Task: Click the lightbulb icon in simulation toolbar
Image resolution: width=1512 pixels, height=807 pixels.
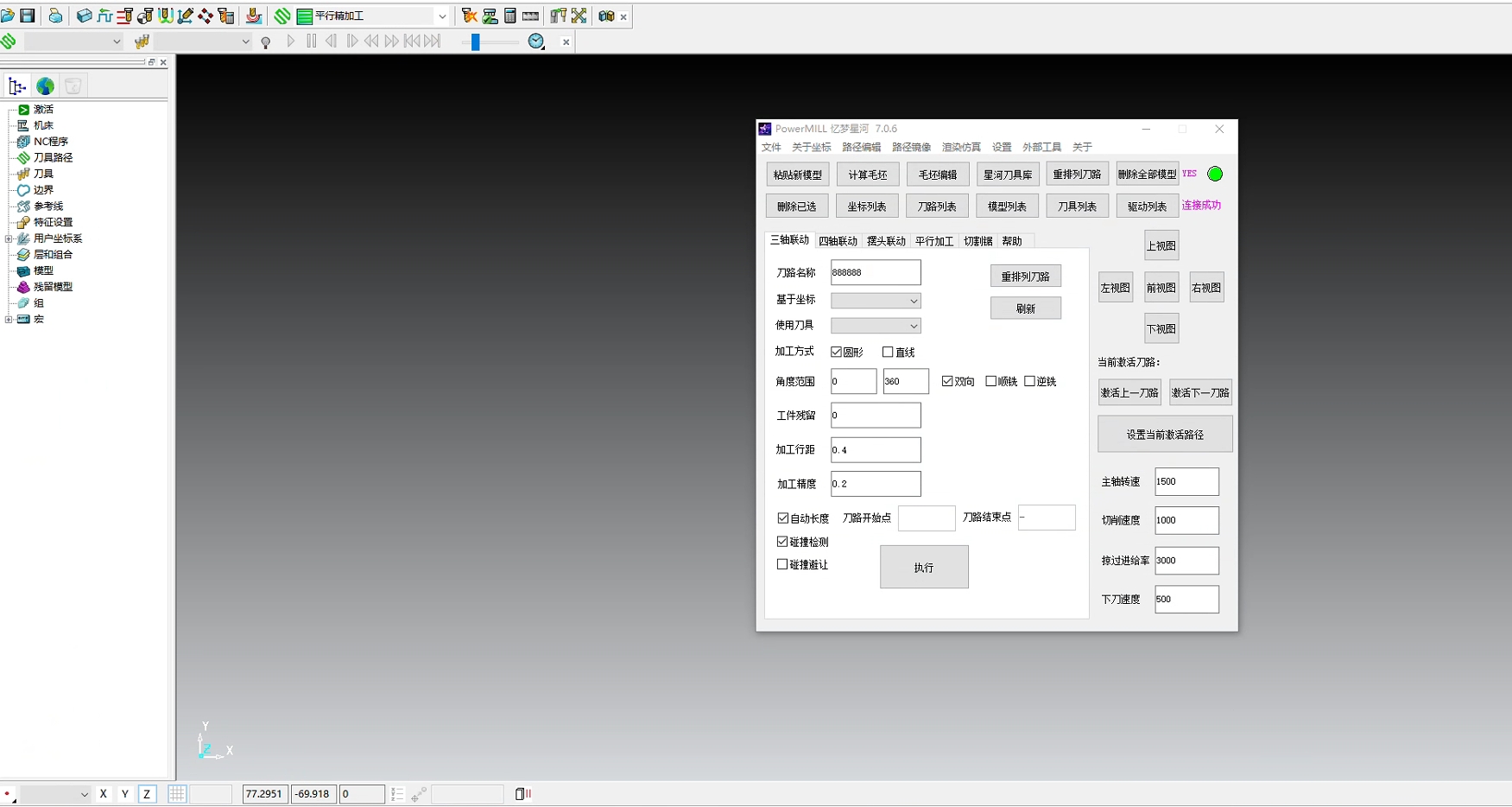Action: tap(266, 42)
